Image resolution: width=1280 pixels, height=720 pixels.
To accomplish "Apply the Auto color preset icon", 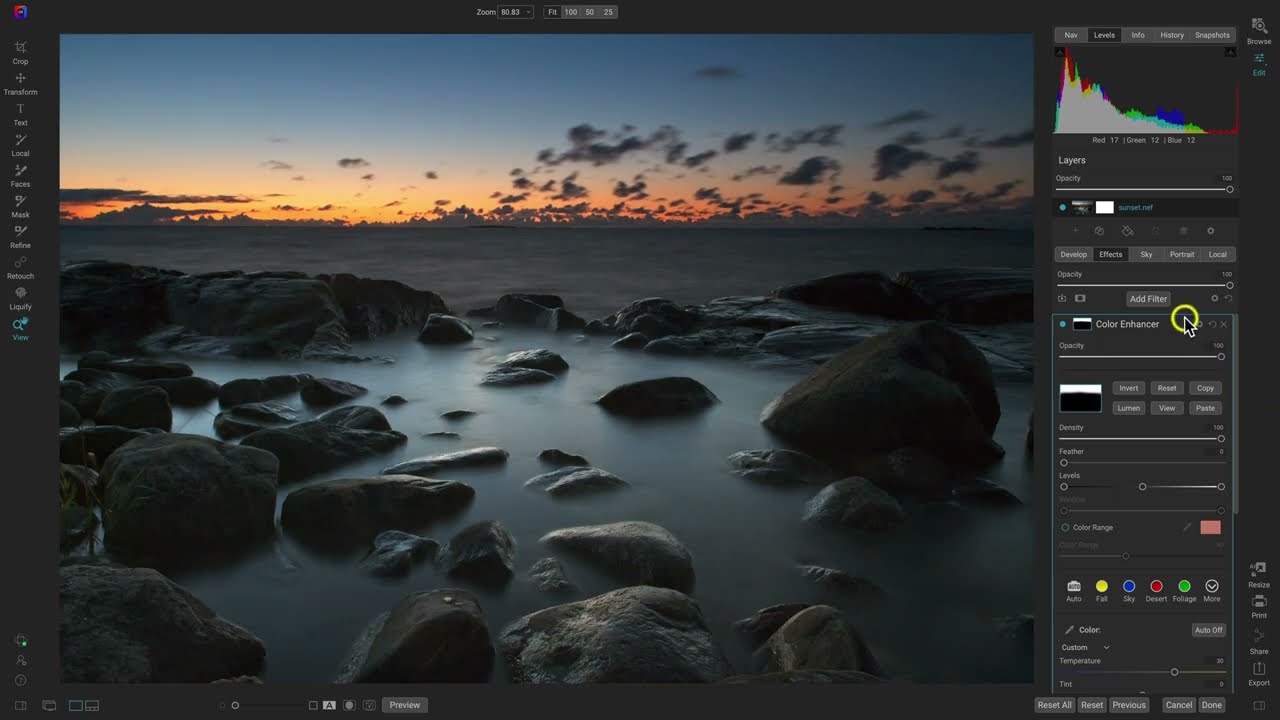I will pos(1074,586).
